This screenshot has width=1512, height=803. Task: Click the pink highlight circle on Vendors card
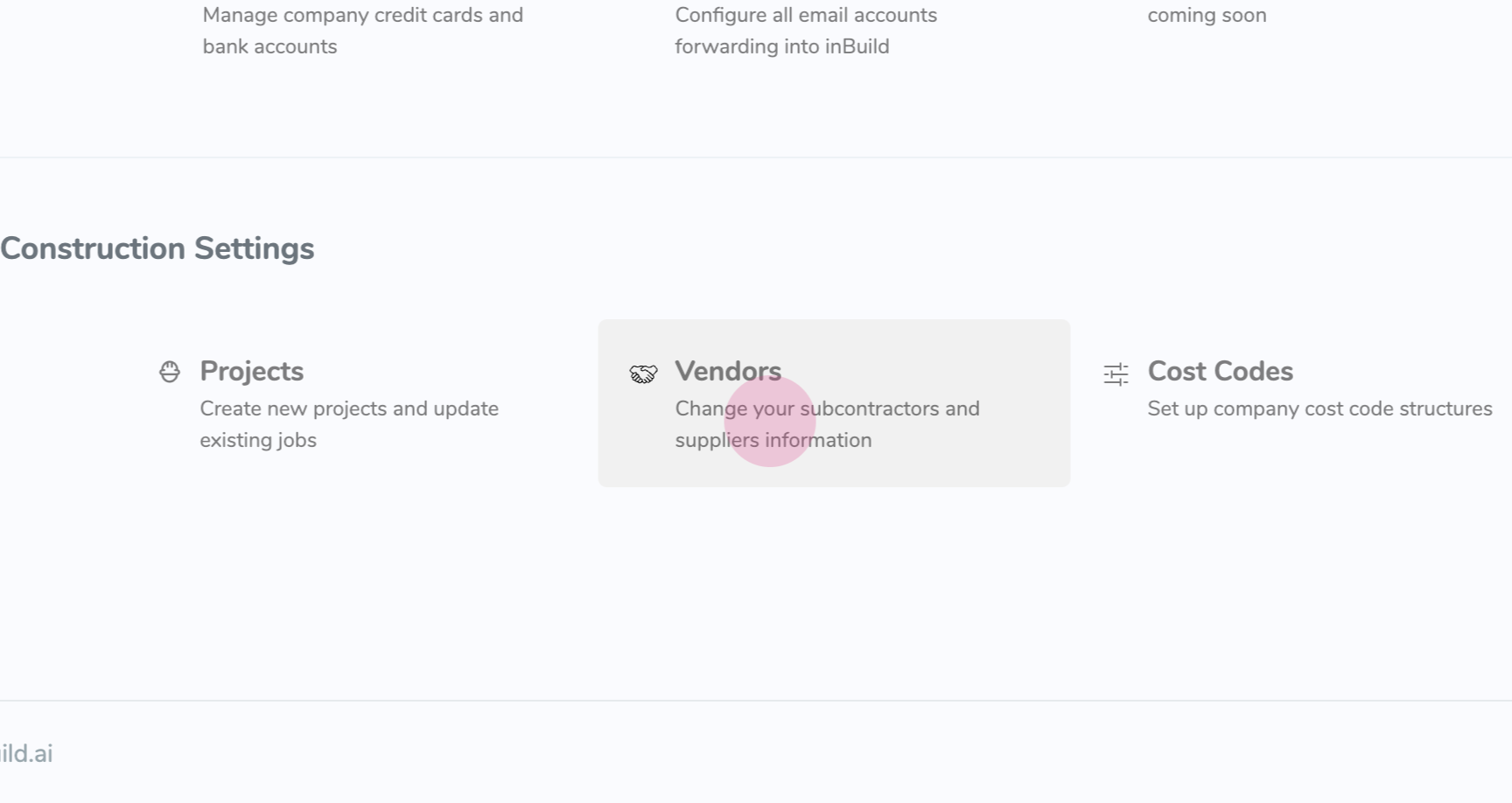[770, 422]
